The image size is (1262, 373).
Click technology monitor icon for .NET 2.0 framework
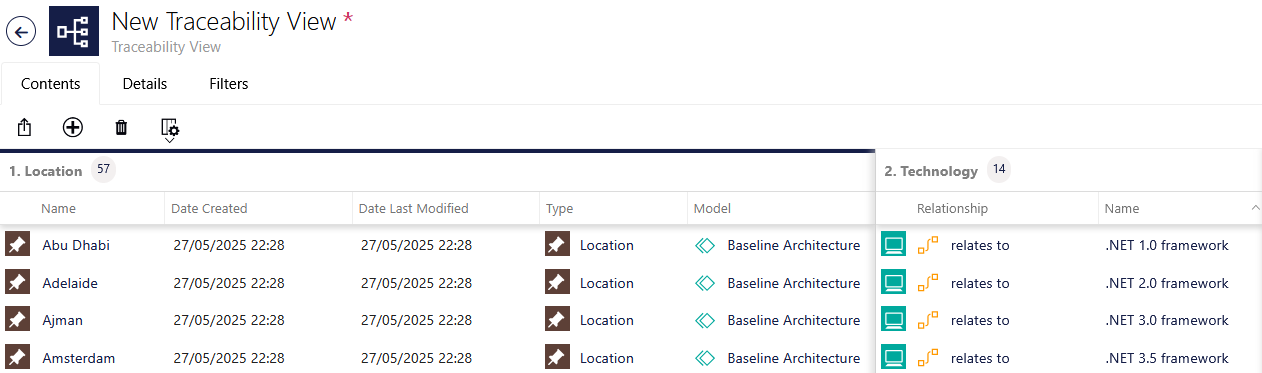tap(893, 283)
